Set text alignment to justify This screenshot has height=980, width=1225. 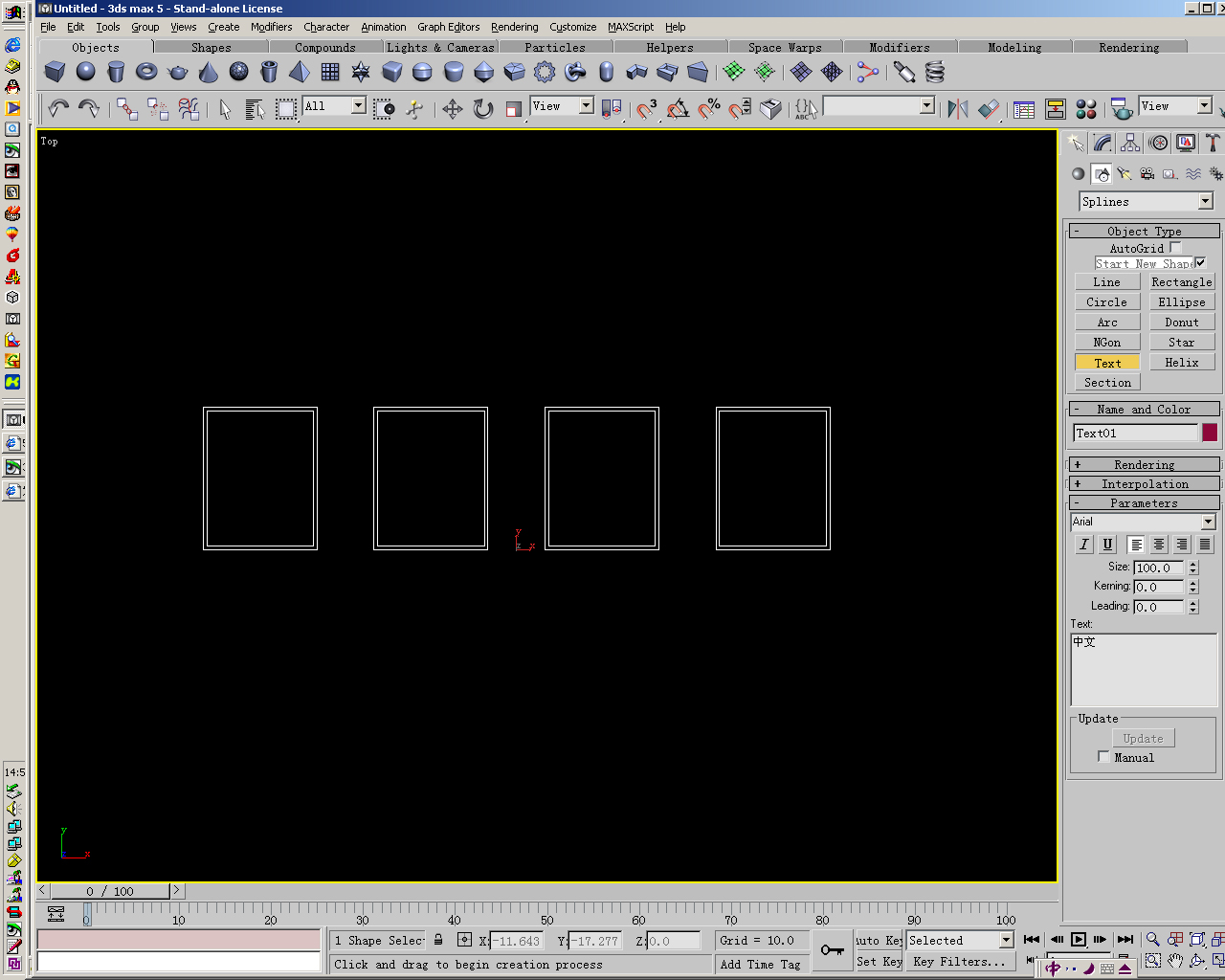(x=1205, y=544)
